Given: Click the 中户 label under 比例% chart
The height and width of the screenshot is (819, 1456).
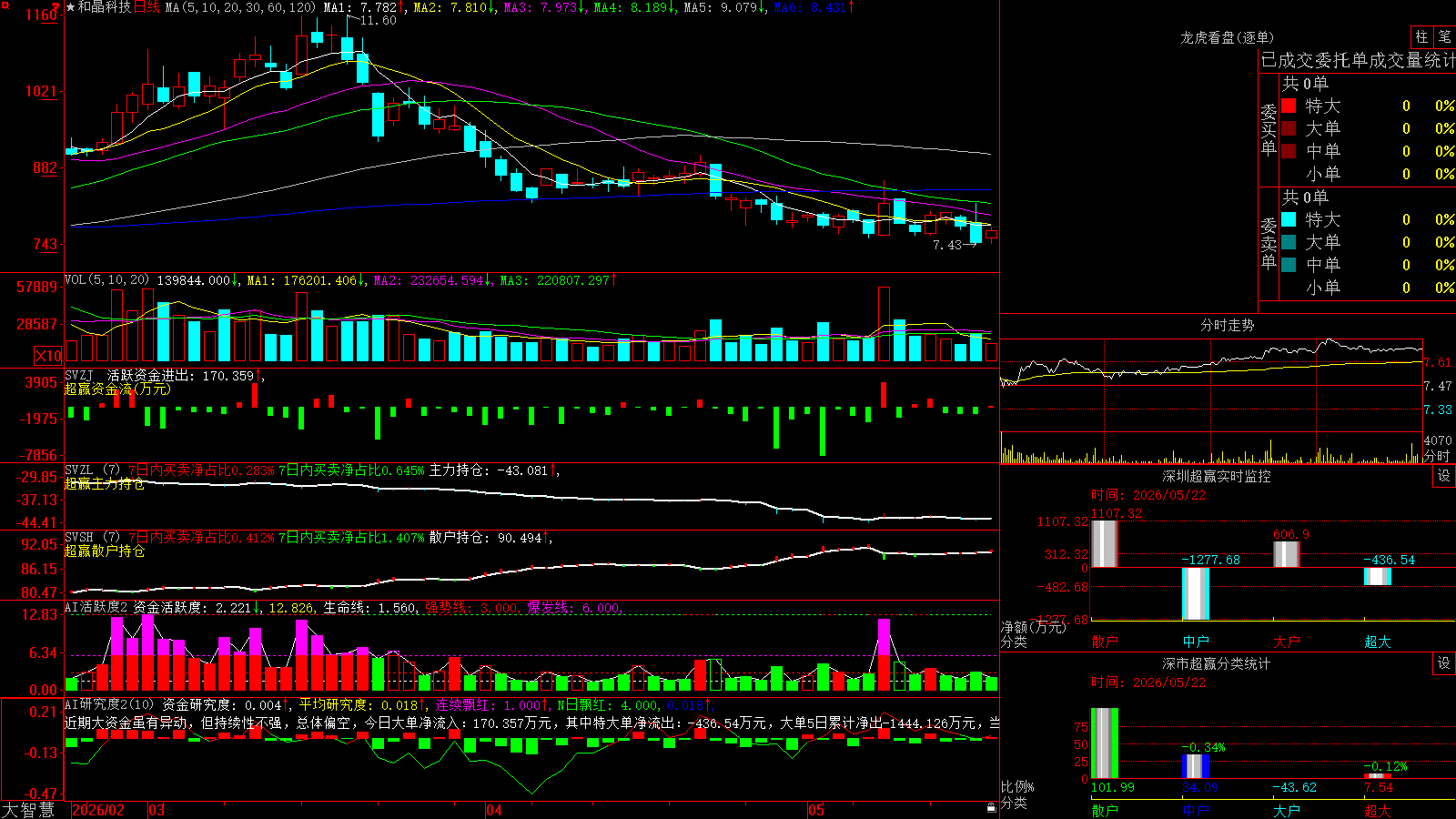Looking at the screenshot, I should point(1196,811).
